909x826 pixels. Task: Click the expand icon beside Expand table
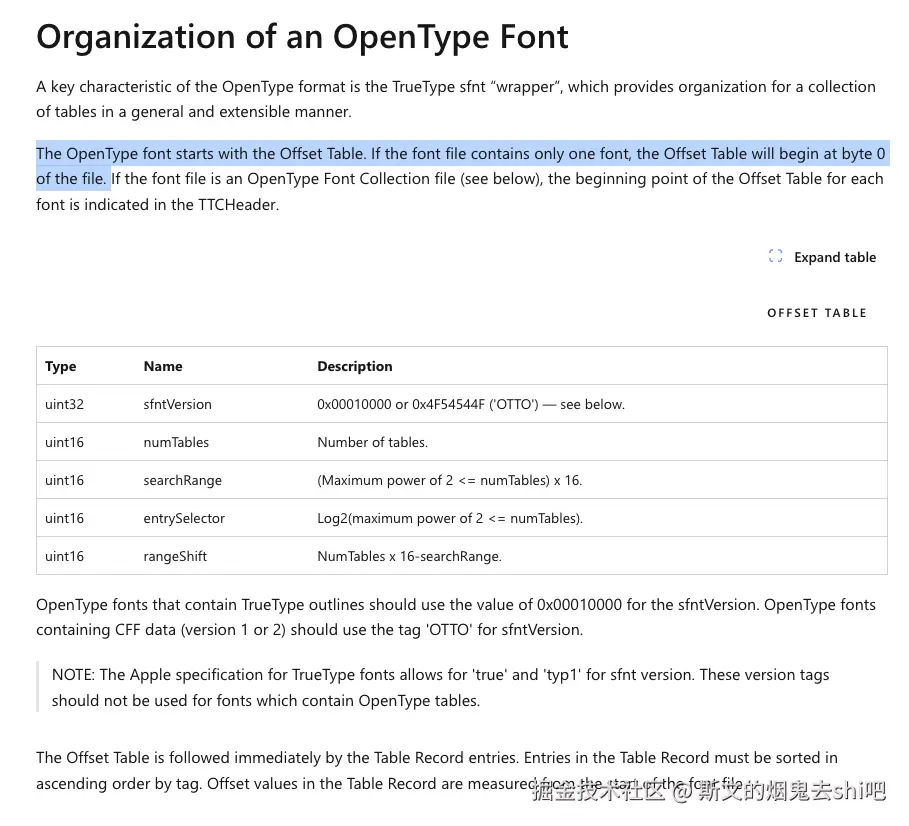[775, 257]
